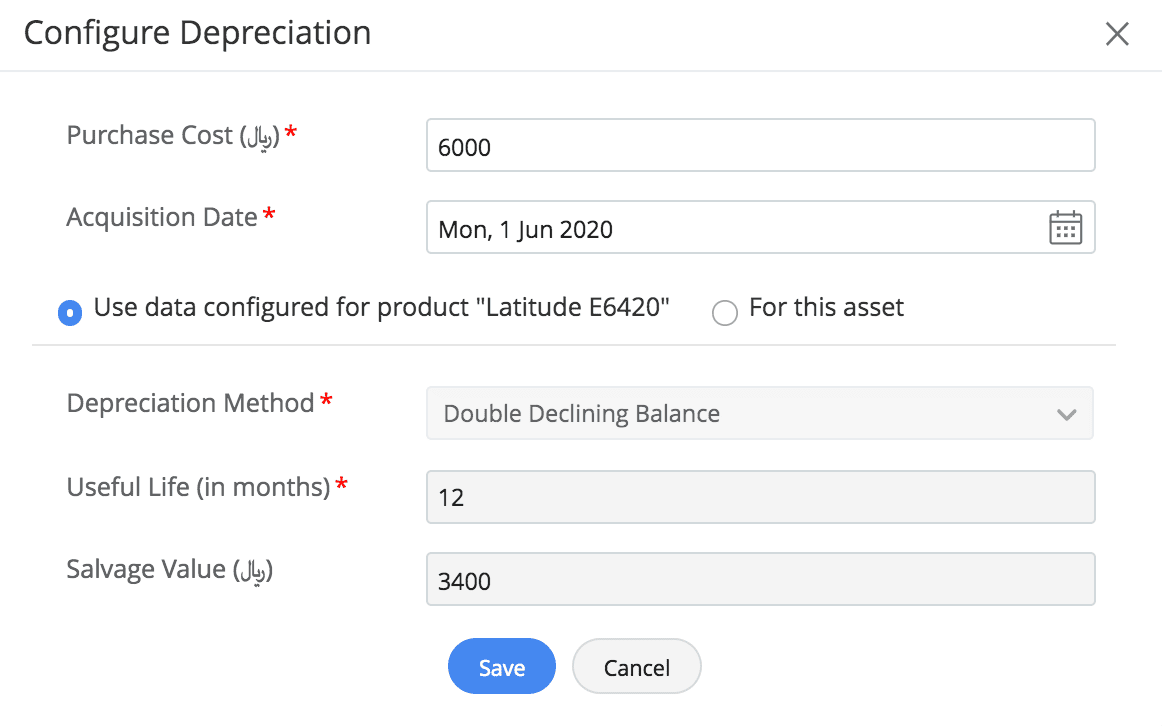Open the Double Declining Balance combo box
The image size is (1162, 726).
(740, 414)
